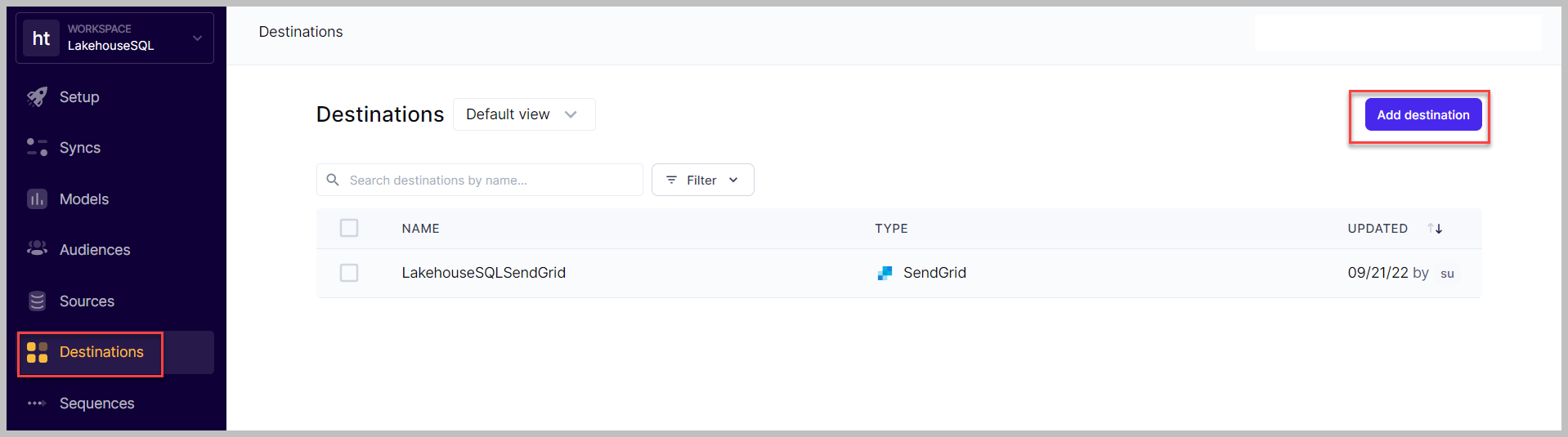Open the LakehouseSQL workspace switcher
The width and height of the screenshot is (1568, 437).
[114, 38]
